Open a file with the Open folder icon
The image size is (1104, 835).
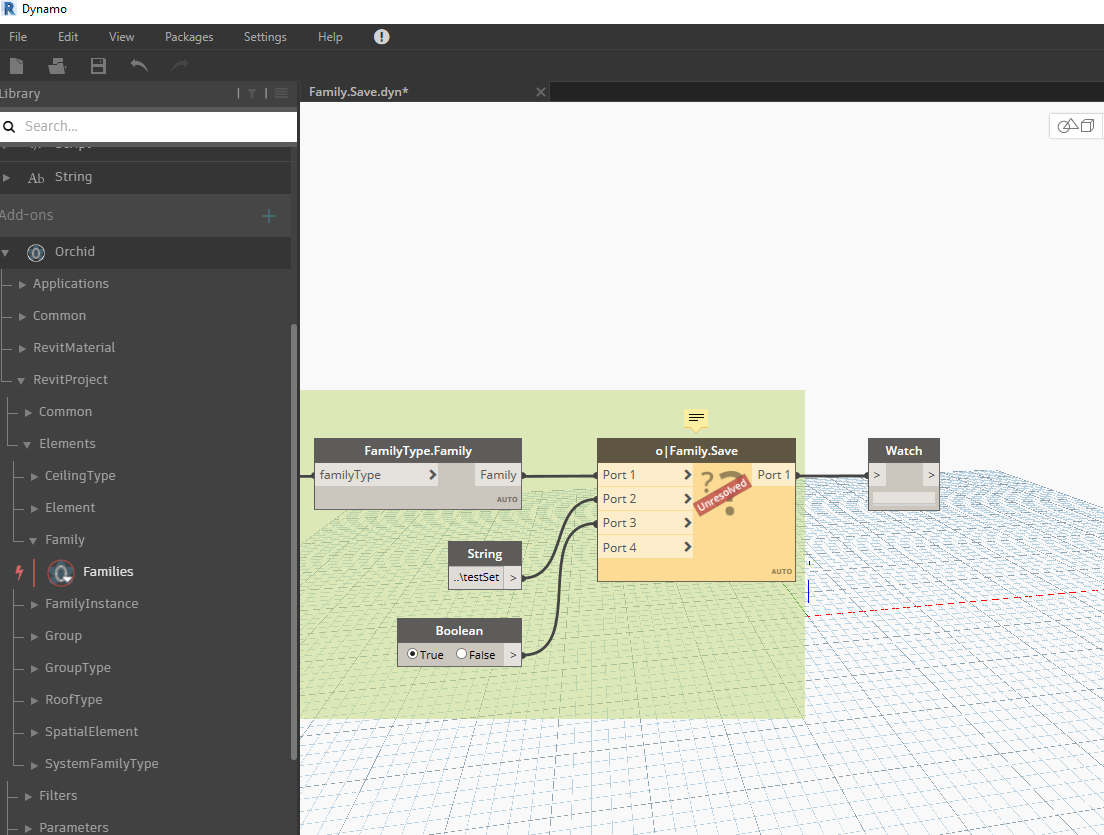coord(57,66)
